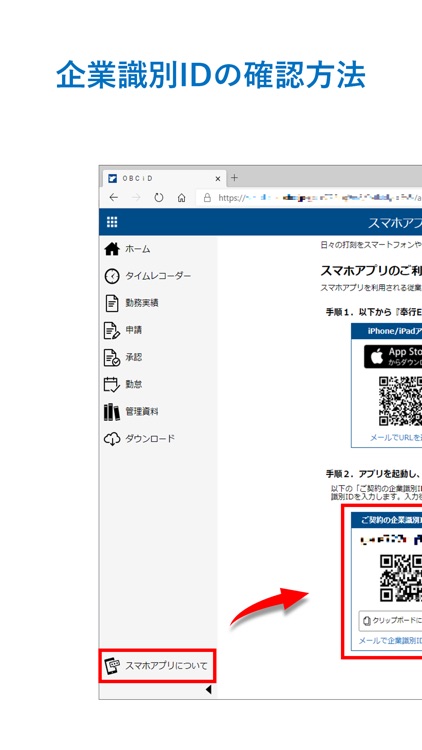Screen dimensions: 422x750
Task: Click the メールで企業識別ID link
Action: 390,641
